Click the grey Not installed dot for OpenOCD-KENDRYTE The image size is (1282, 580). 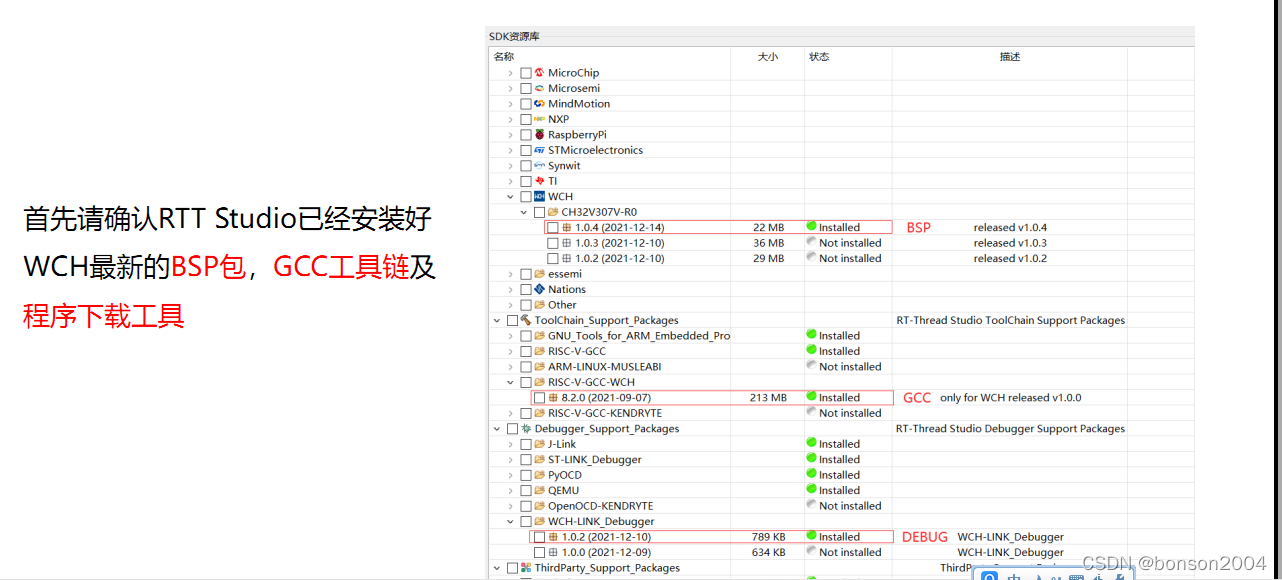812,505
